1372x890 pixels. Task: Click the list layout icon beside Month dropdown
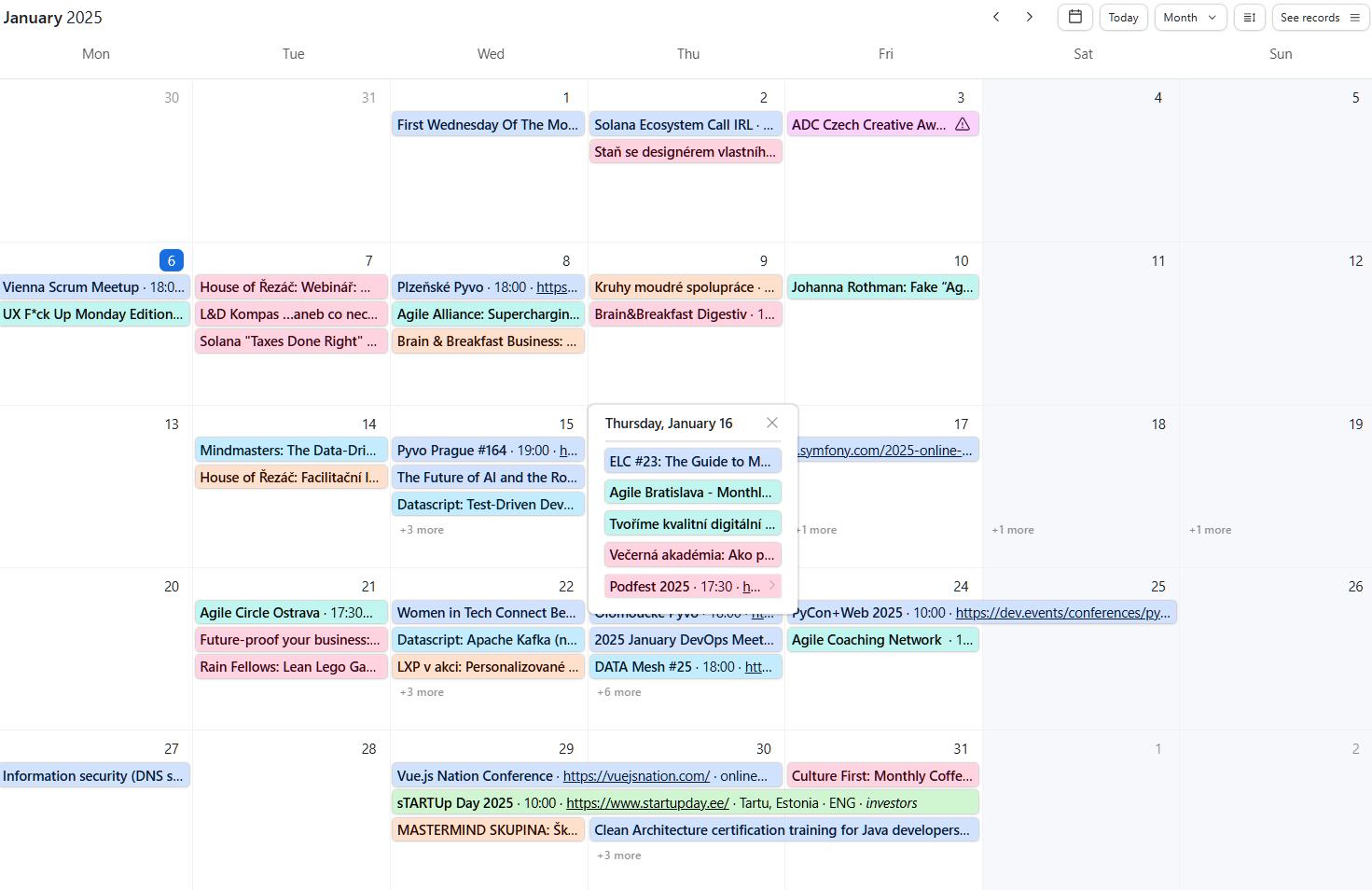(x=1249, y=17)
